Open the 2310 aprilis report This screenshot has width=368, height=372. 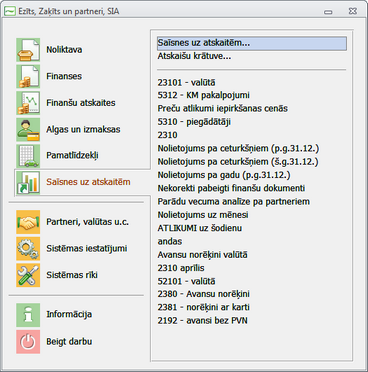(x=181, y=268)
